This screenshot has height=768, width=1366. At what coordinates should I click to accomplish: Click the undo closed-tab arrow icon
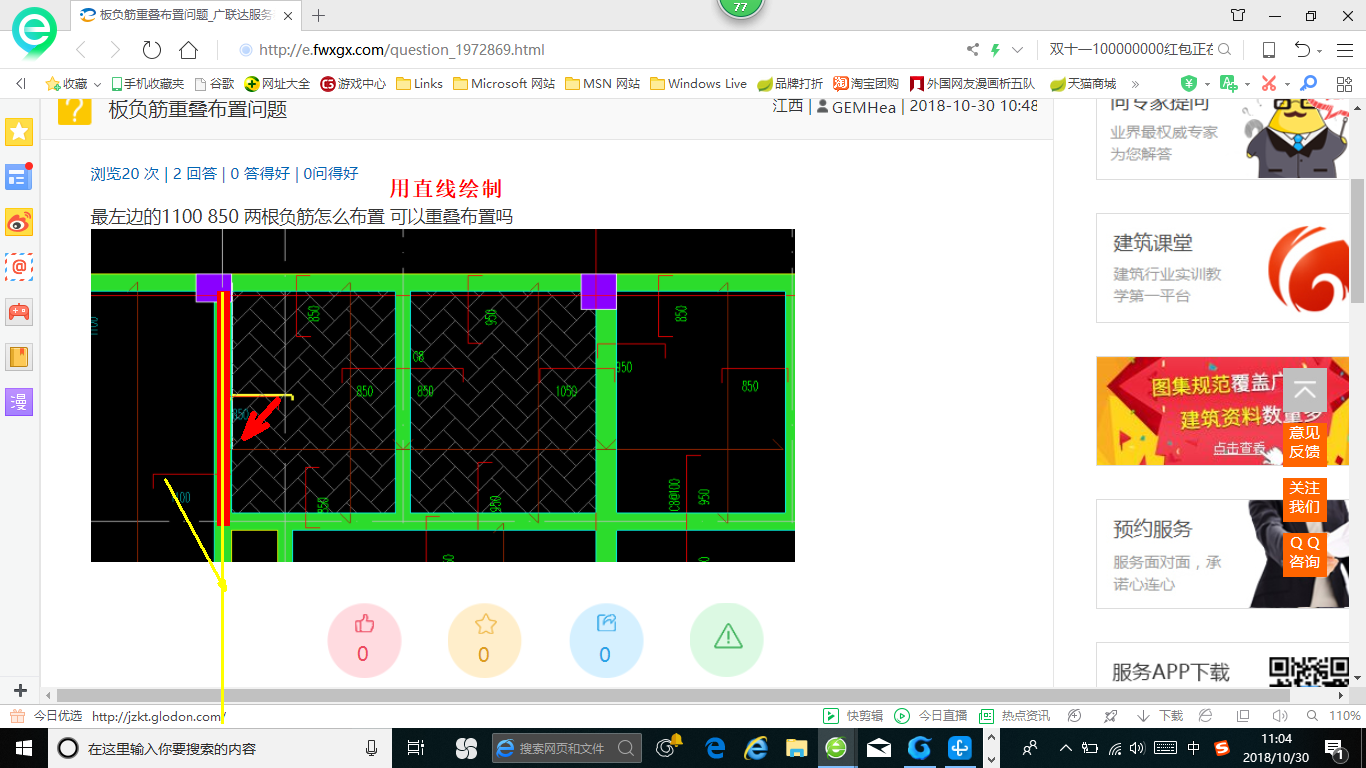point(1302,50)
